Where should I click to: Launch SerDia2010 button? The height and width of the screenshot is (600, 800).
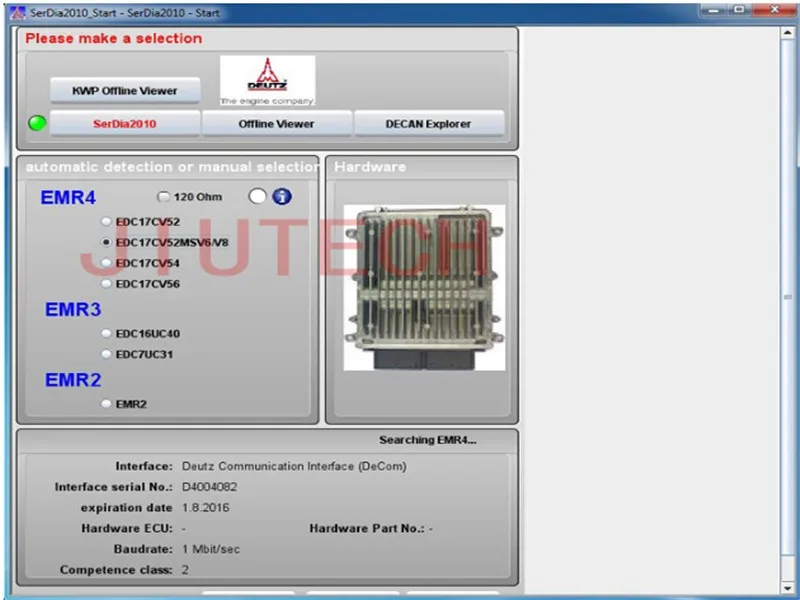[x=125, y=124]
